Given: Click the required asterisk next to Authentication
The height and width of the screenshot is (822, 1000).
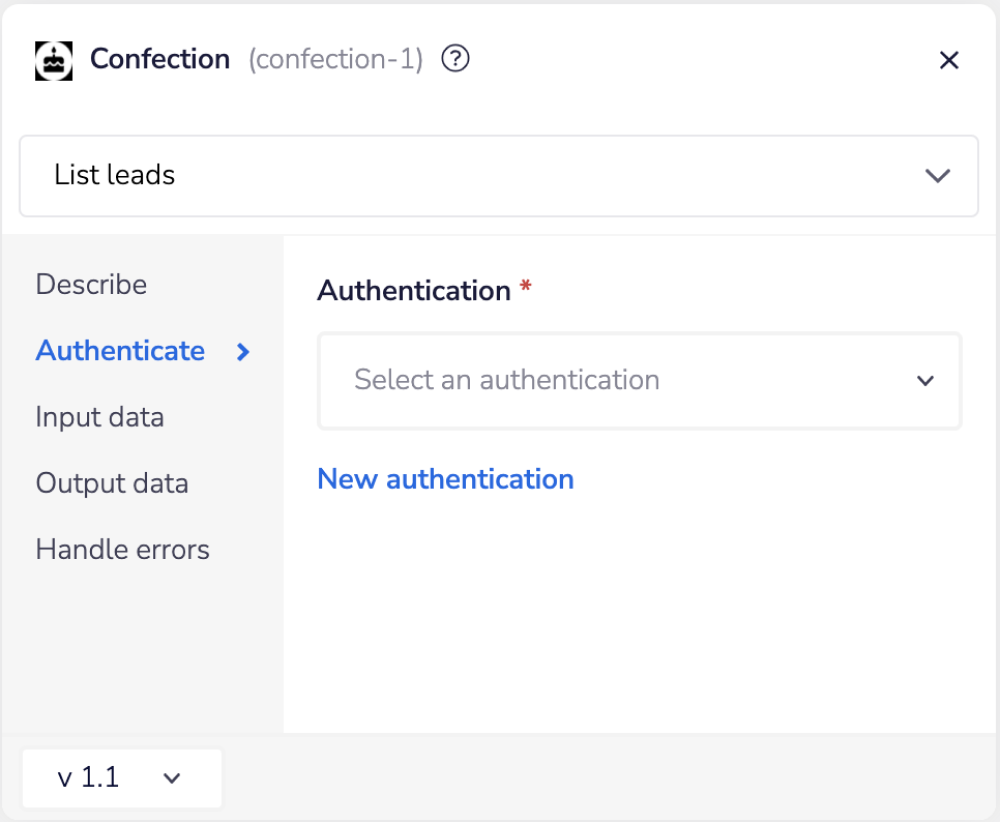Looking at the screenshot, I should [525, 285].
